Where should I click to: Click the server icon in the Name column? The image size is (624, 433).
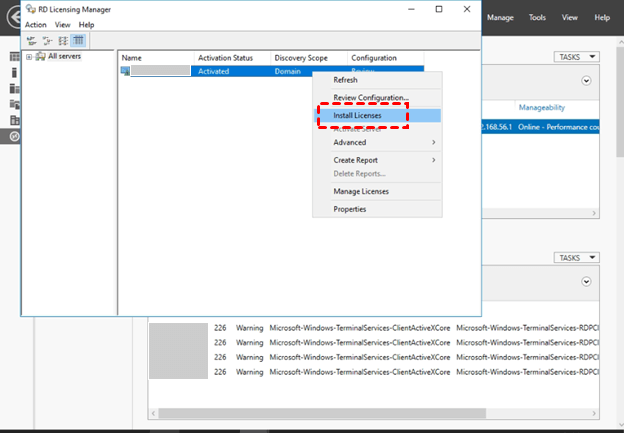126,72
